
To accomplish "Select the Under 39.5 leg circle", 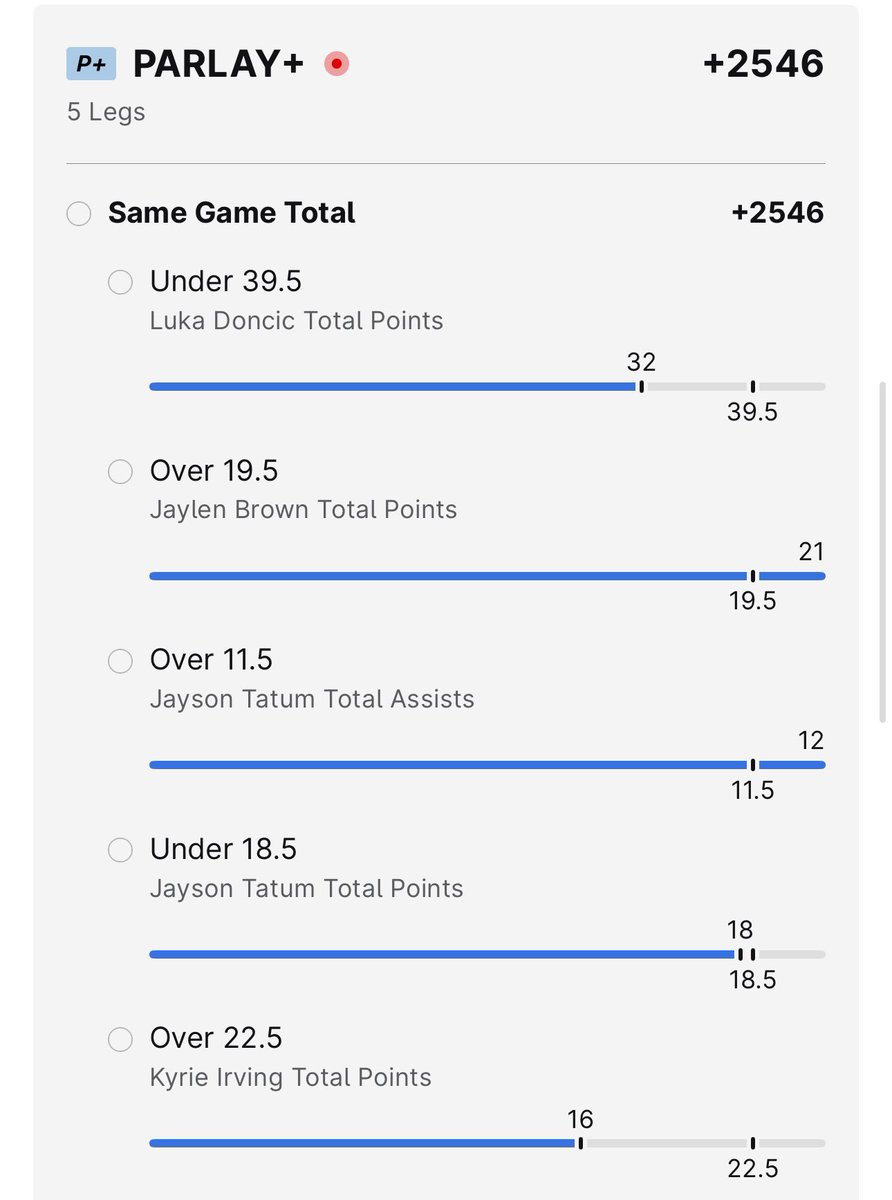I will tap(120, 282).
